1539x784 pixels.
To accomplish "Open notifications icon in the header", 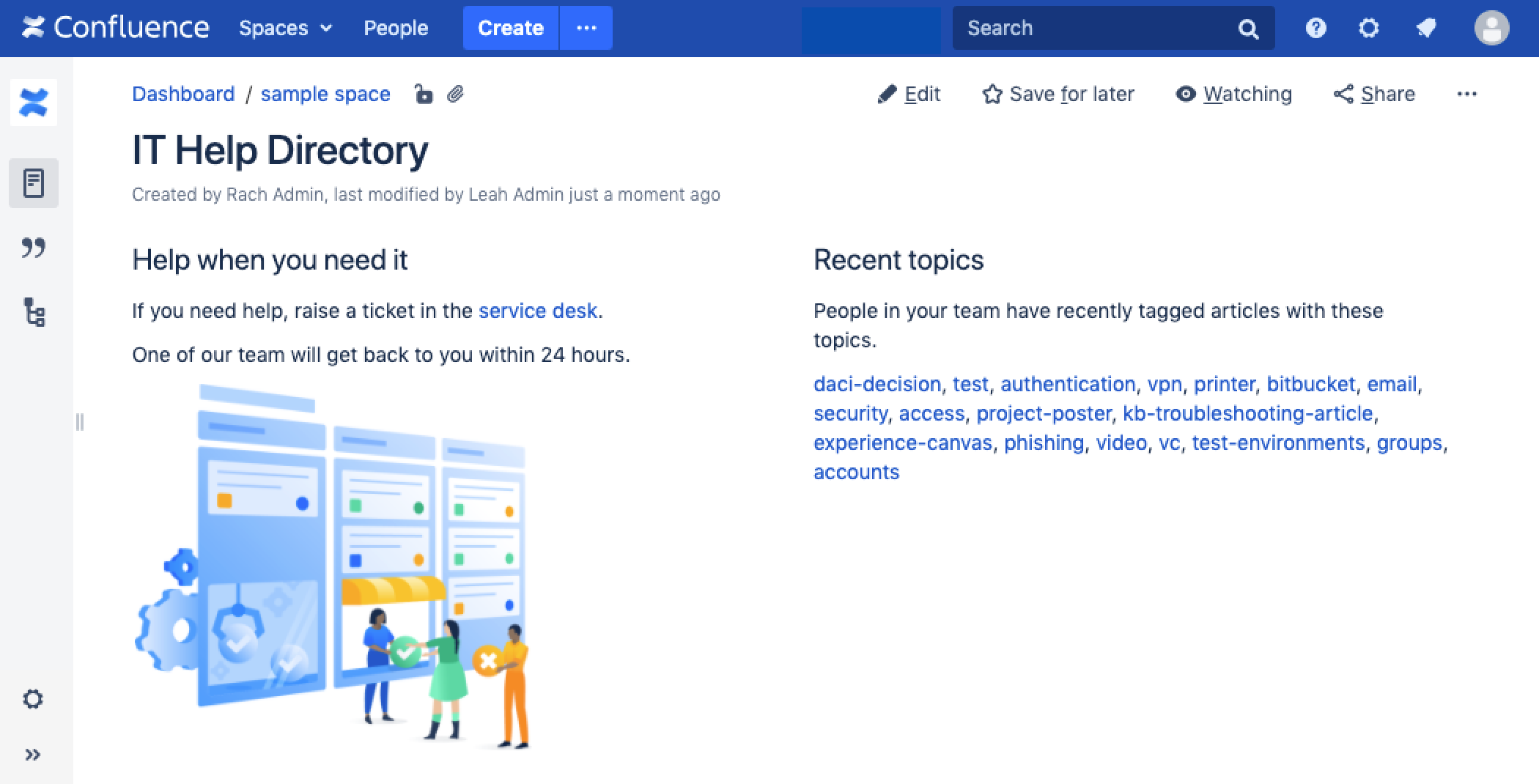I will (1425, 29).
